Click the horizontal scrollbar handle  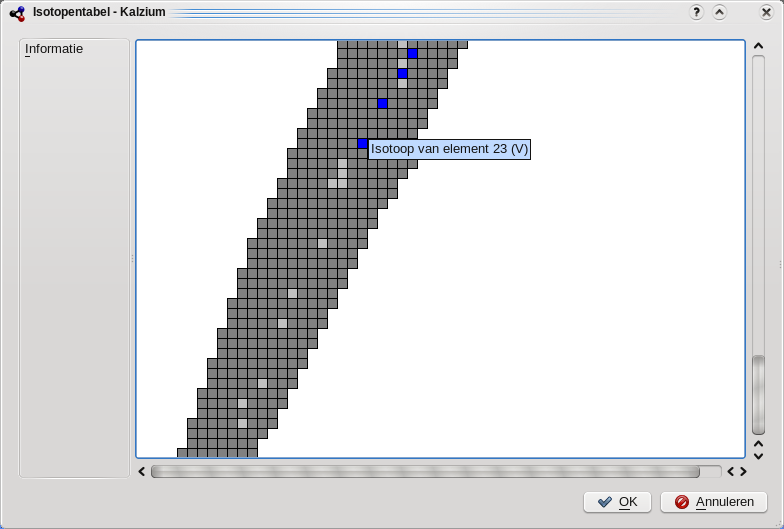(425, 472)
